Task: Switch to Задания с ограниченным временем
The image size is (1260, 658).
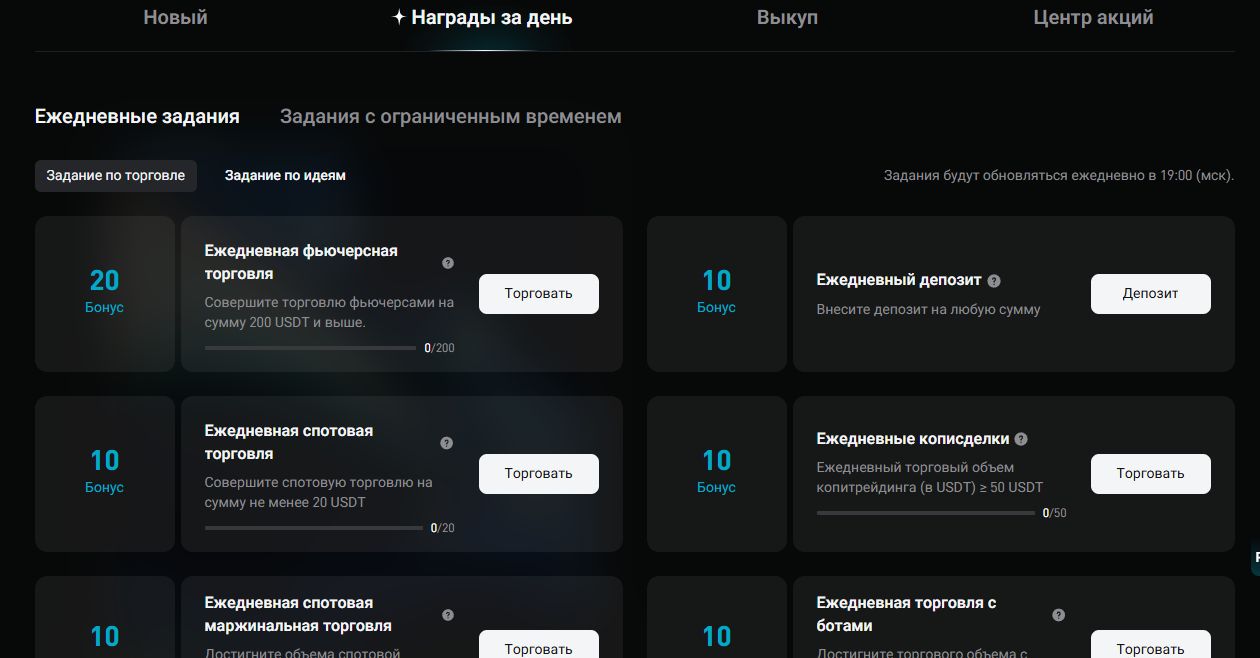Action: pyautogui.click(x=451, y=117)
